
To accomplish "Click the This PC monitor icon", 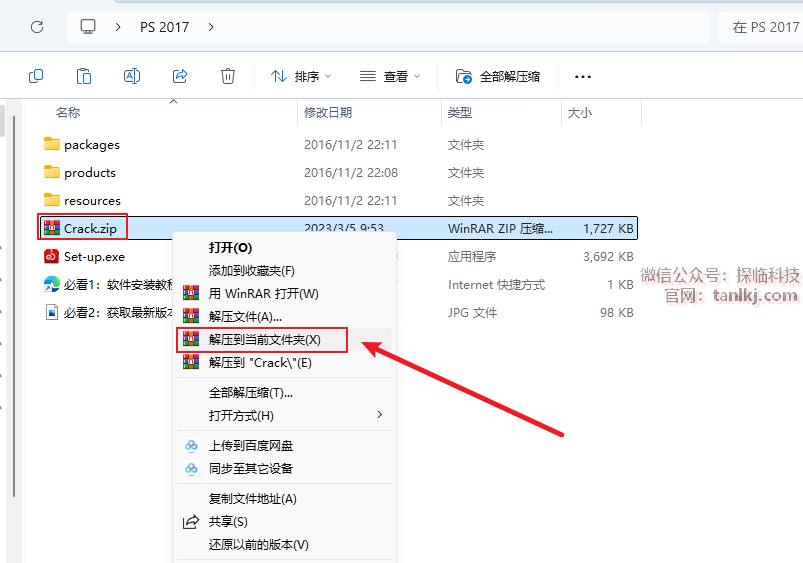I will tap(88, 26).
